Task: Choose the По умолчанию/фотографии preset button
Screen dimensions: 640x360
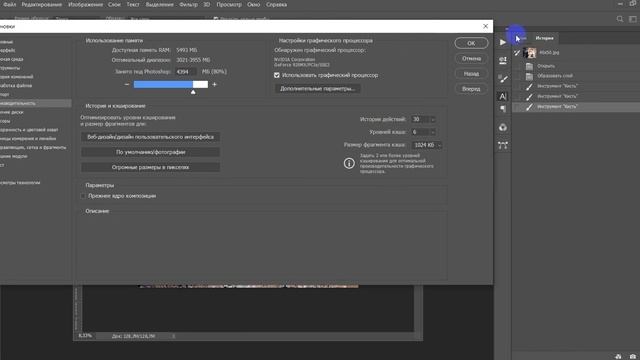Action: tap(151, 152)
